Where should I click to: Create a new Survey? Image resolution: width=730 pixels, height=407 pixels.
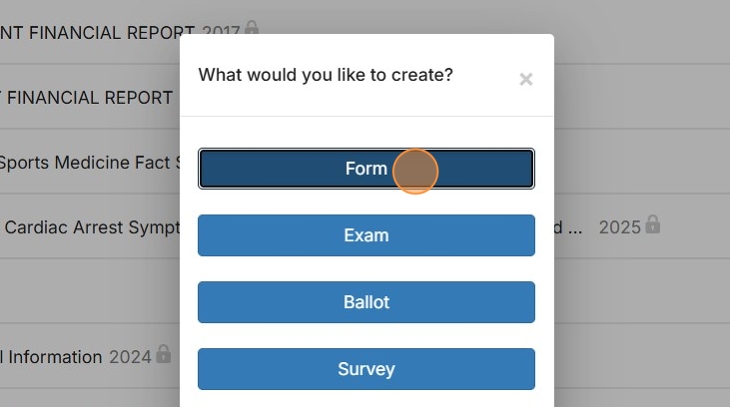click(x=366, y=369)
